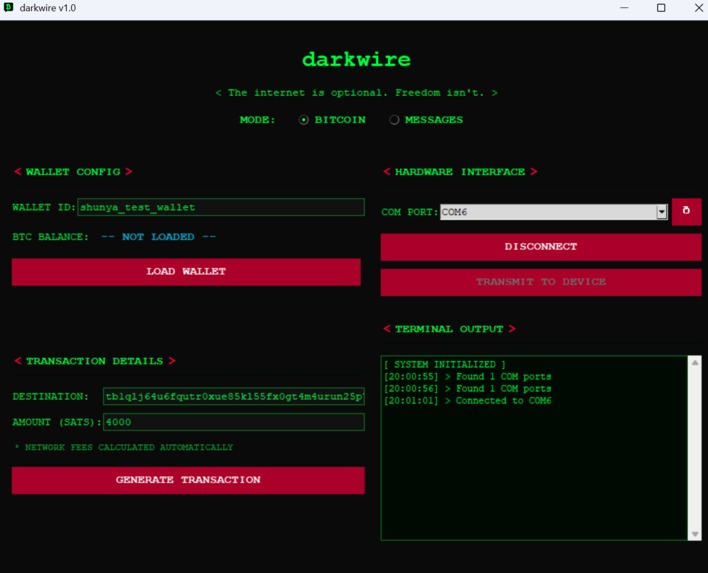The image size is (708, 573).
Task: Focus the DESTINATION address field
Action: point(234,396)
